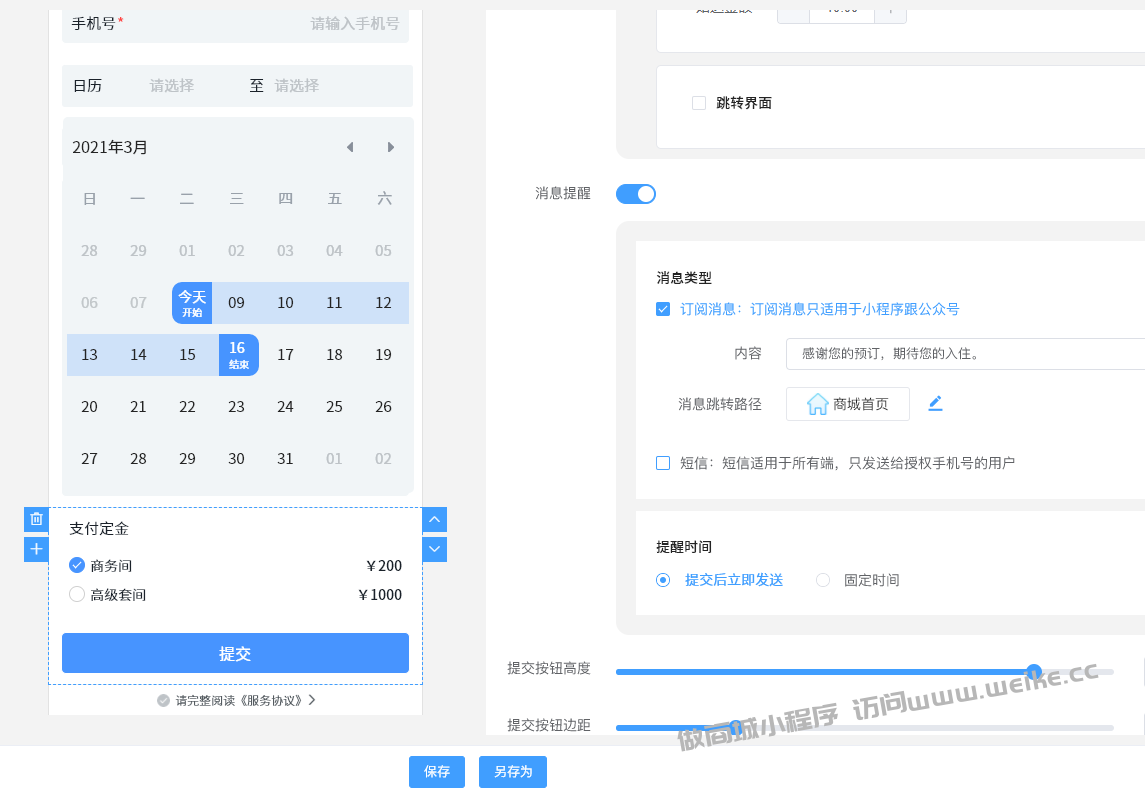Click the 商城首页 home icon
This screenshot has height=792, width=1145.
817,404
